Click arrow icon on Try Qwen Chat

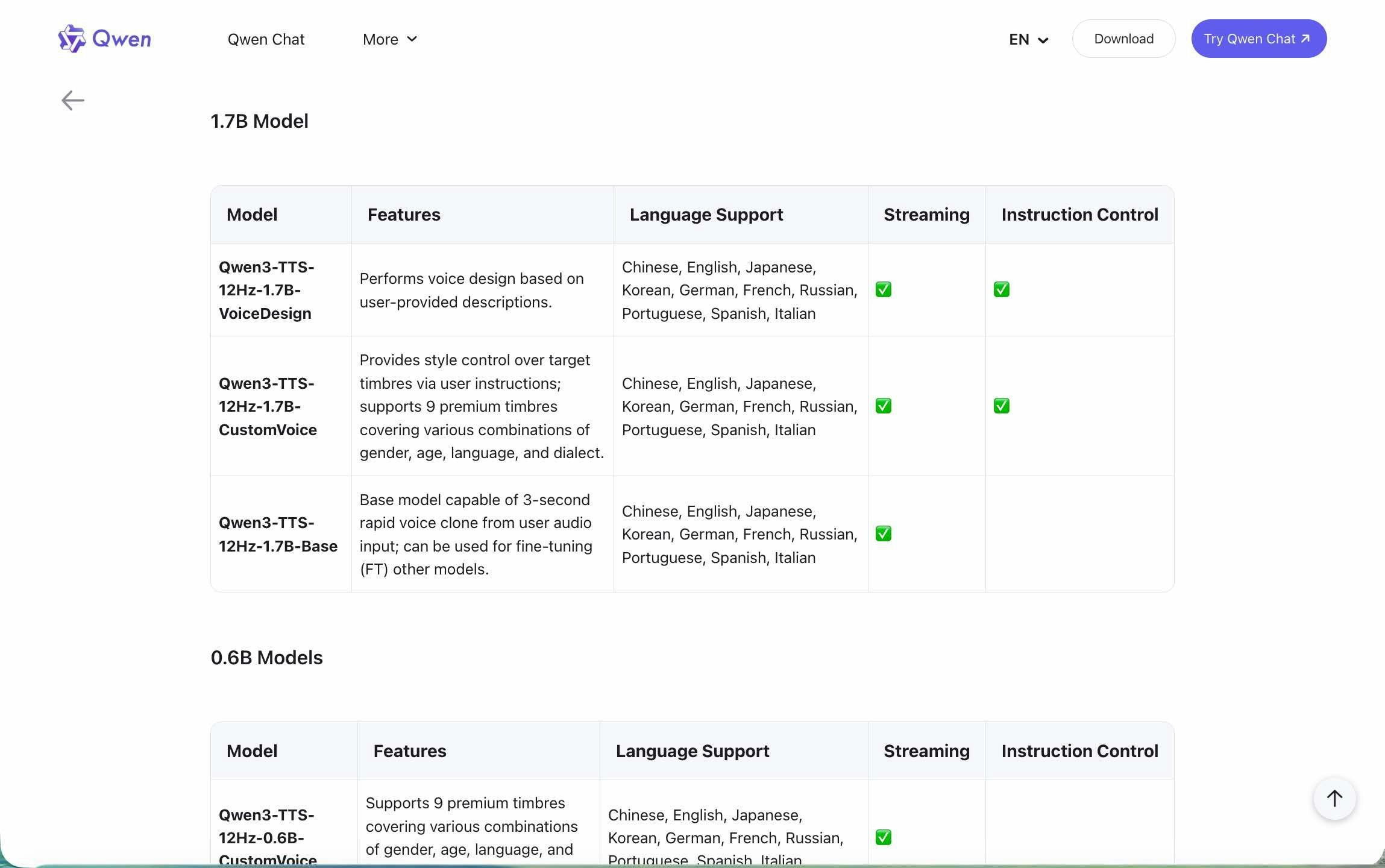(x=1305, y=39)
